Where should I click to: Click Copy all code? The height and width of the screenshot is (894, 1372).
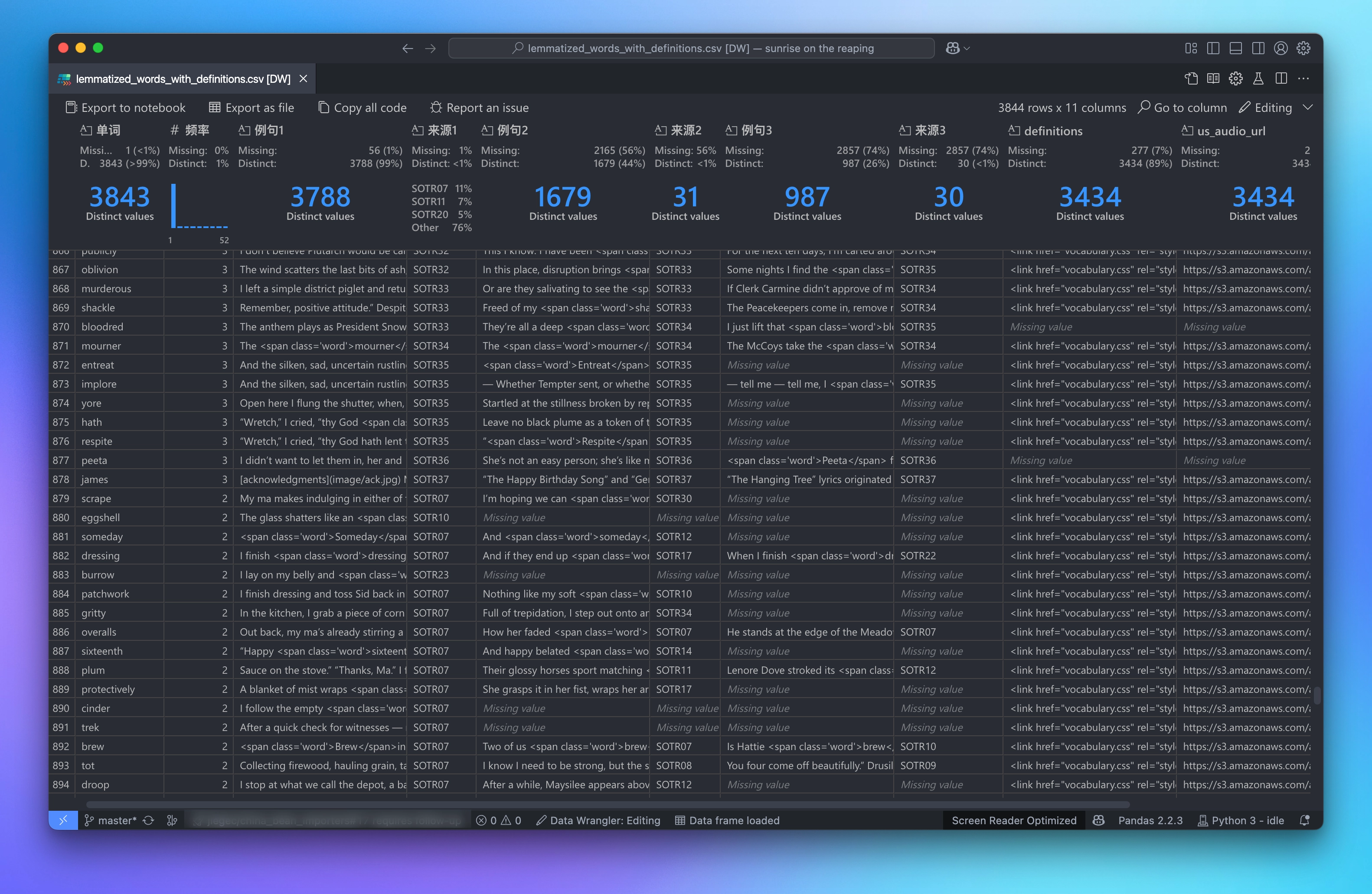[x=363, y=108]
